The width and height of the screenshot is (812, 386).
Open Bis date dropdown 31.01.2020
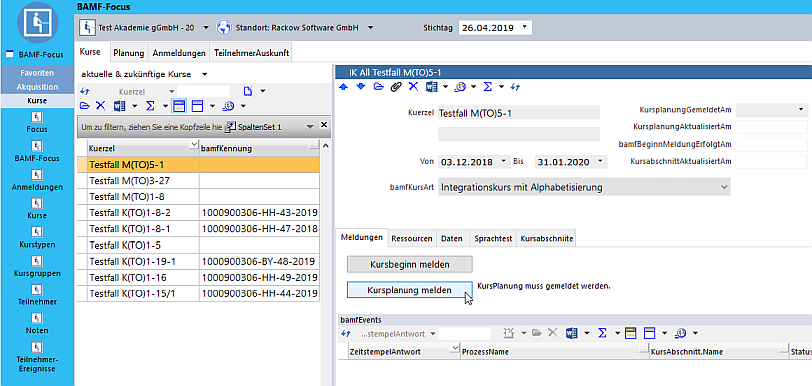point(600,162)
